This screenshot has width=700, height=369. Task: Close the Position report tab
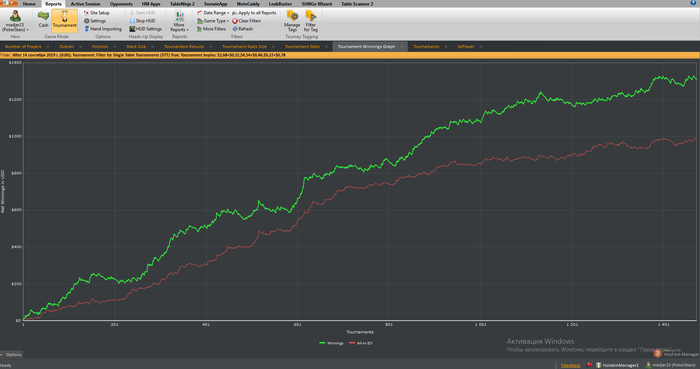click(115, 46)
